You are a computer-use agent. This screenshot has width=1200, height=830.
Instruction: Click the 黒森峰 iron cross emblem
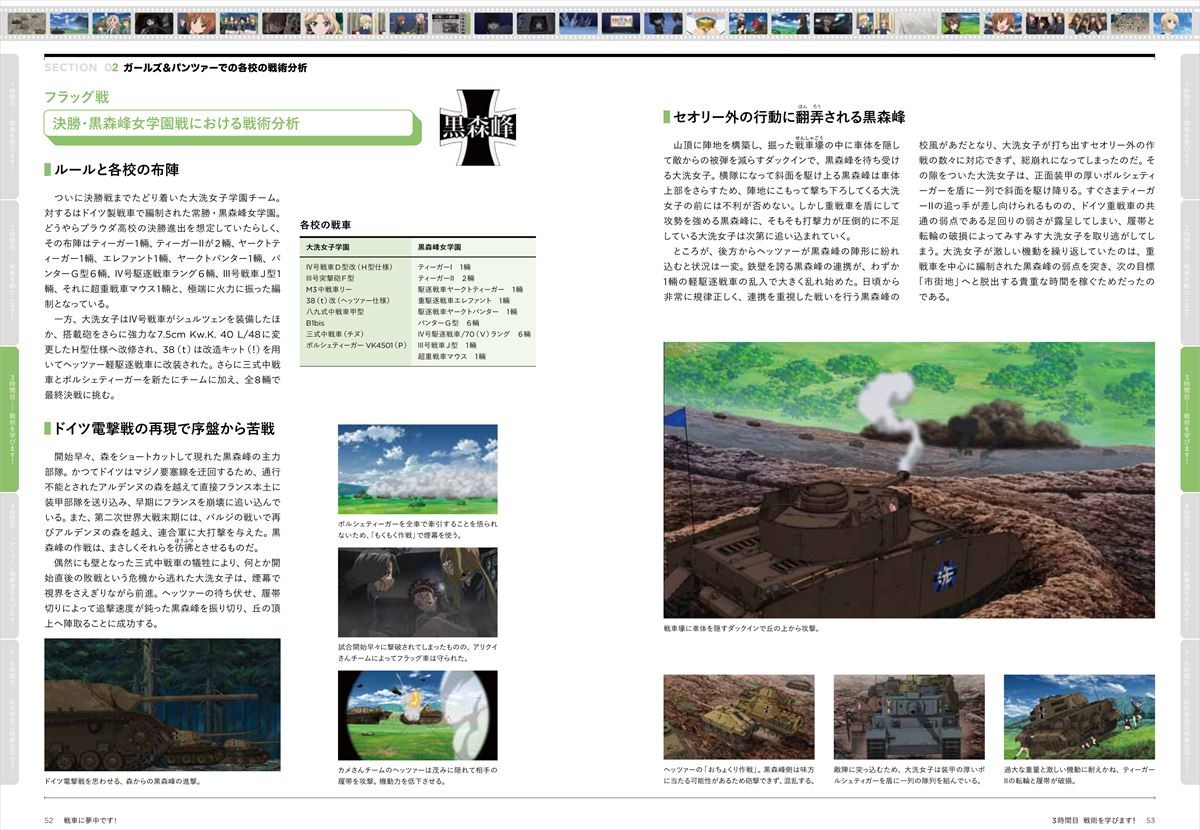tap(480, 126)
